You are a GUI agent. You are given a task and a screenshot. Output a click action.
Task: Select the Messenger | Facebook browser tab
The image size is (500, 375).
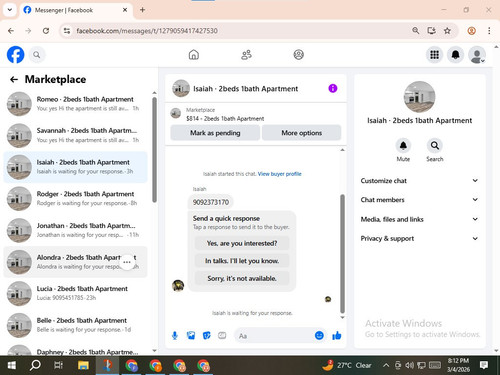pyautogui.click(x=75, y=10)
